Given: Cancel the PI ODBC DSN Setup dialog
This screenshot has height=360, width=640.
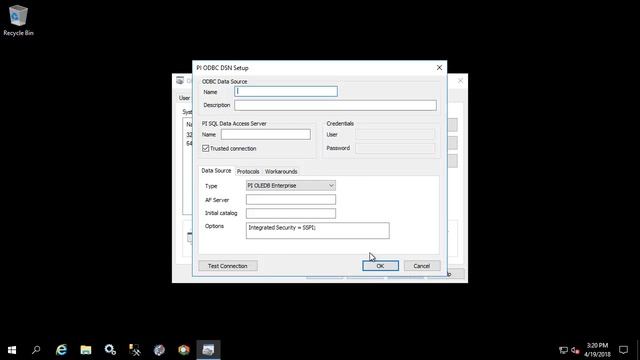Looking at the screenshot, I should pyautogui.click(x=422, y=266).
